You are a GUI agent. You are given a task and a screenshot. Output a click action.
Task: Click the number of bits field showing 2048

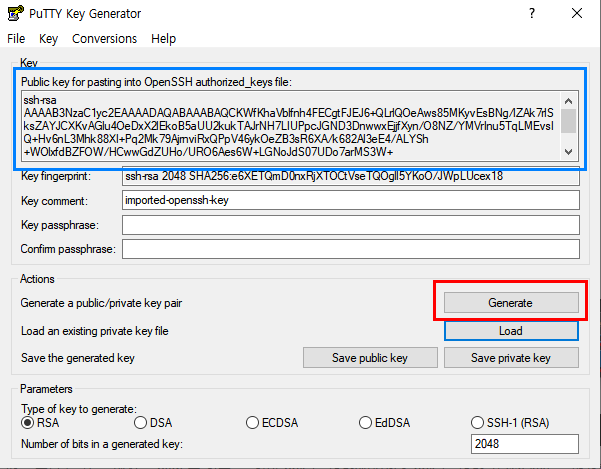[x=525, y=444]
